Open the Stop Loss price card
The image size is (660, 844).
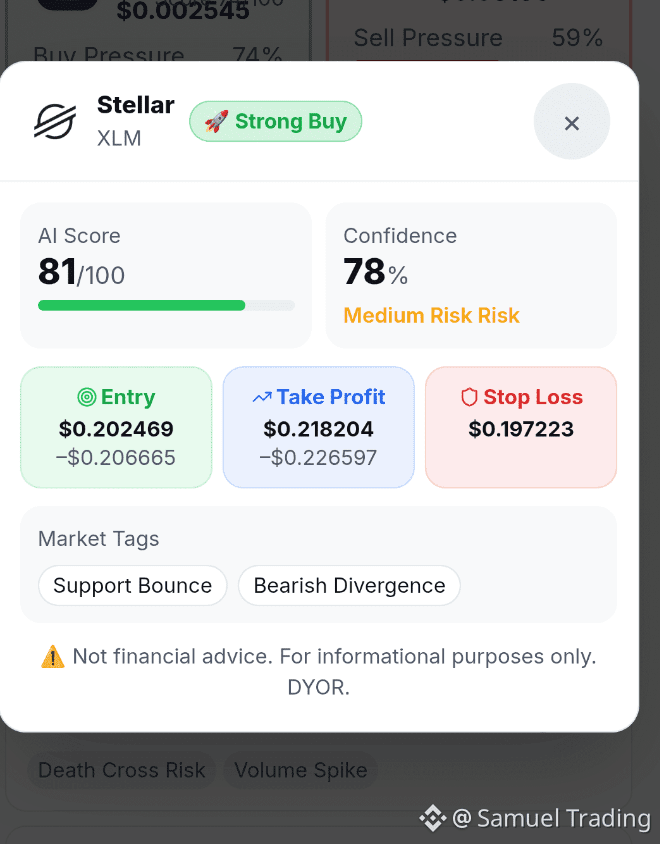click(521, 427)
